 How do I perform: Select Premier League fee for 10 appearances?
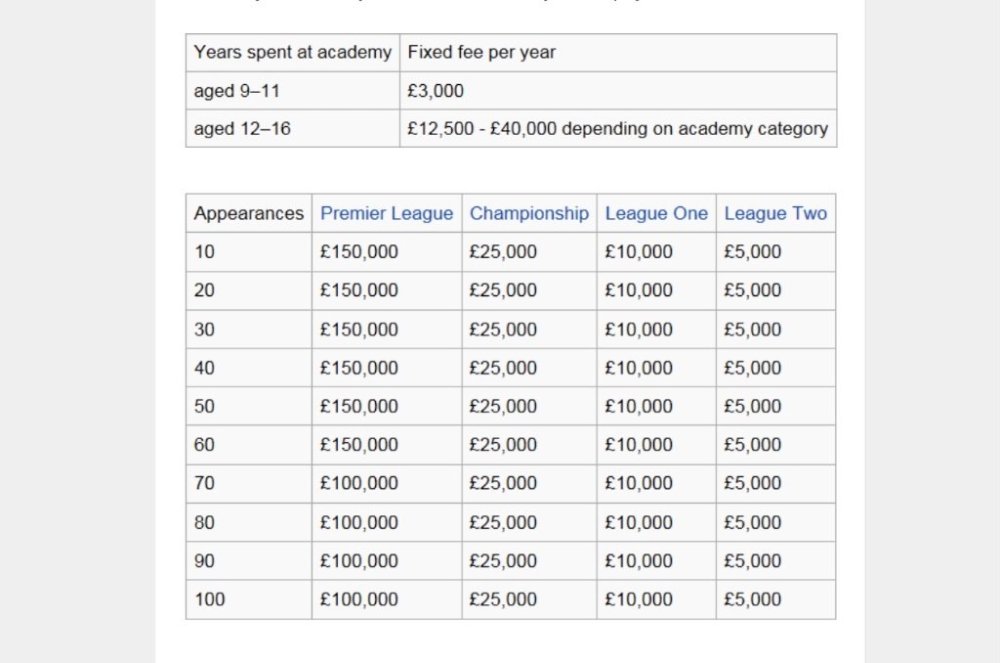[359, 252]
